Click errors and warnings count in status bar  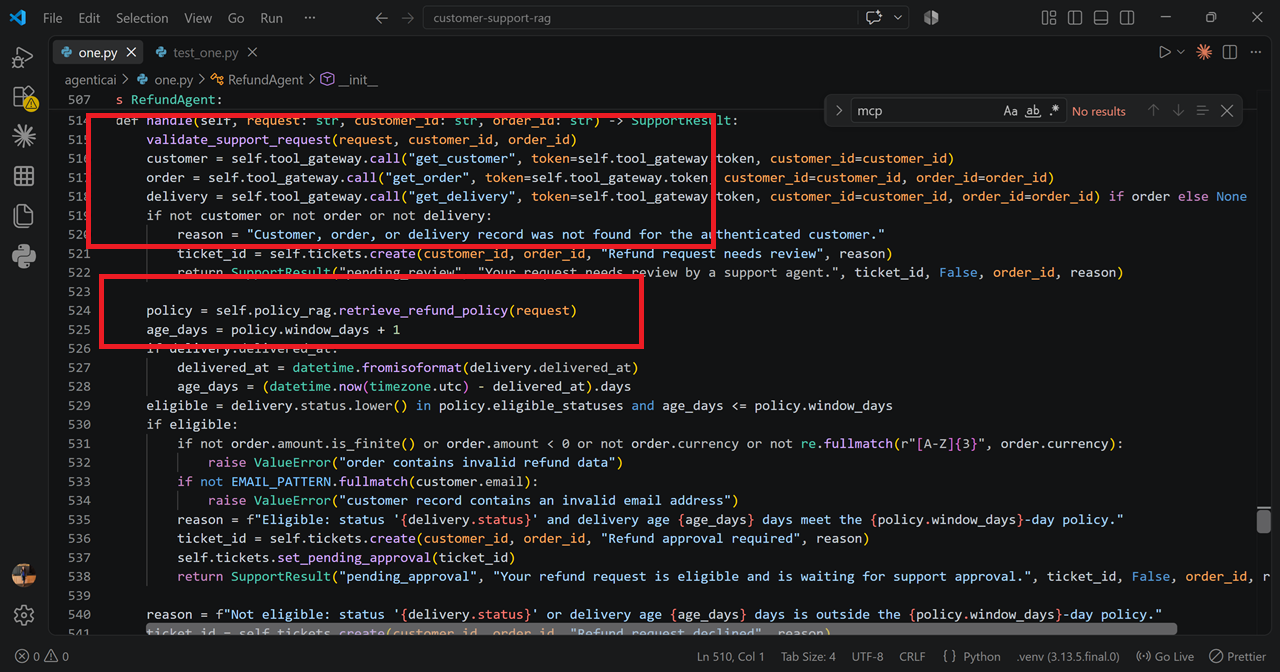tap(42, 657)
